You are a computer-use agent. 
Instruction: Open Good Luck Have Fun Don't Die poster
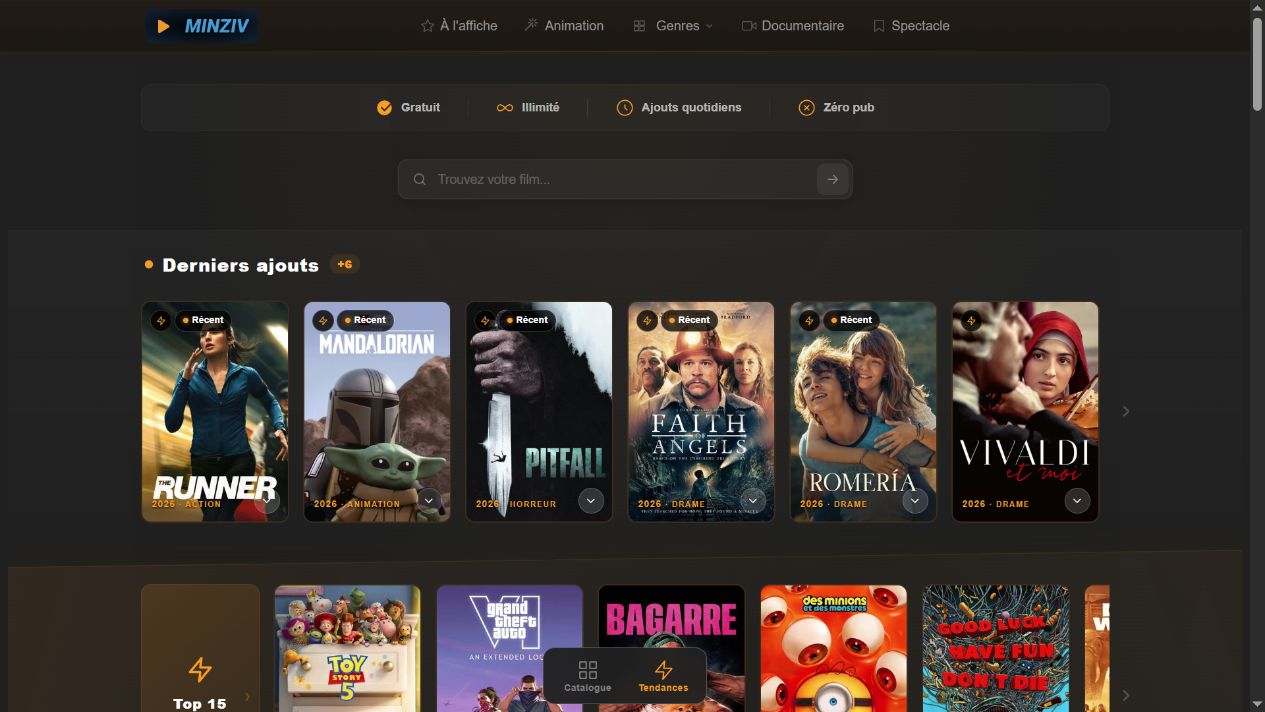click(x=996, y=648)
